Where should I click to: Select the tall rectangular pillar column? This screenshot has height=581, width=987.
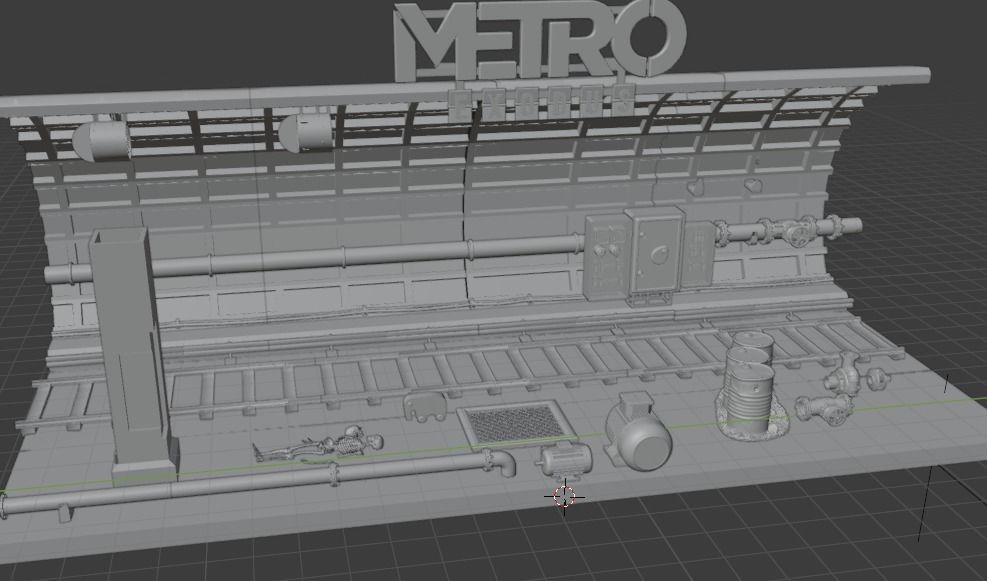pos(132,356)
